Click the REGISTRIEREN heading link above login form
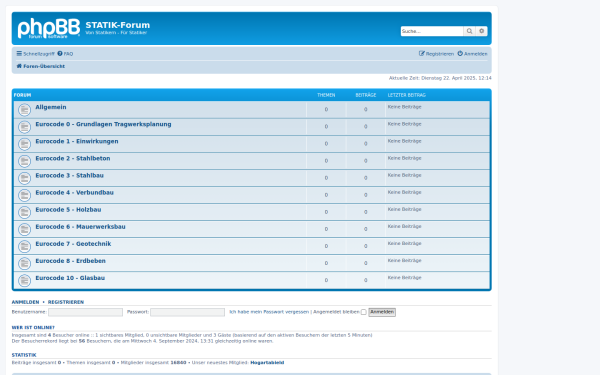 coord(66,302)
